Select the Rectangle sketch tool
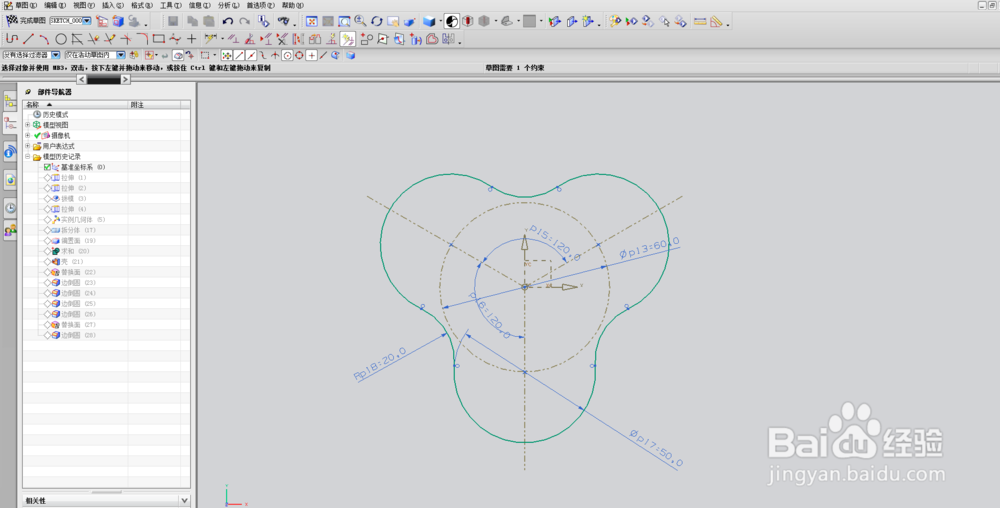Viewport: 1000px width, 508px height. pos(159,39)
